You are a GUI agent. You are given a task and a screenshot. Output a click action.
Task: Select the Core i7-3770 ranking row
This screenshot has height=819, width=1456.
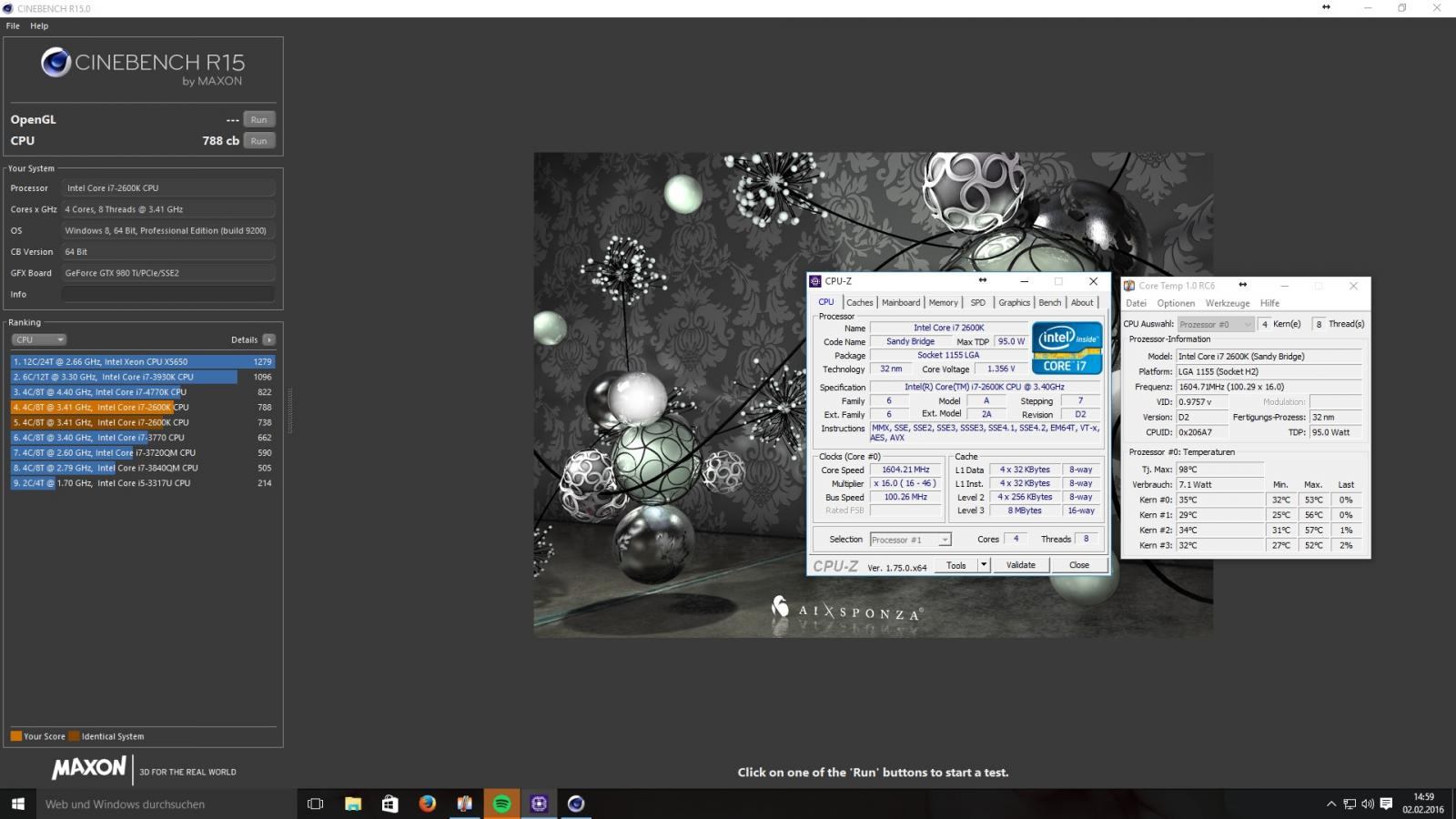pyautogui.click(x=143, y=438)
